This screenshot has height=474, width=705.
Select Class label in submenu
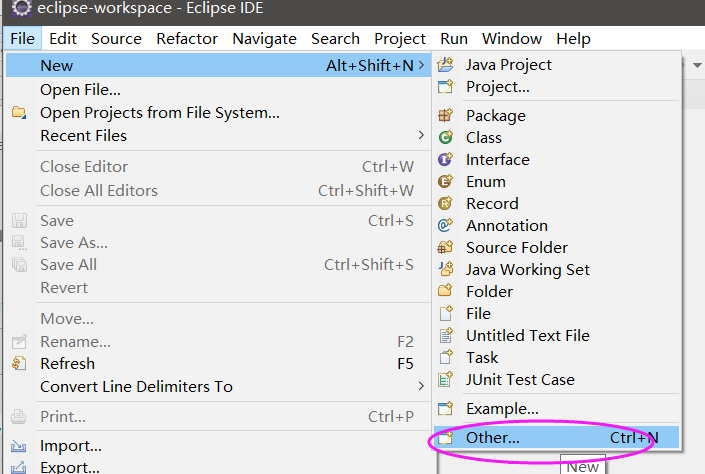tap(484, 138)
